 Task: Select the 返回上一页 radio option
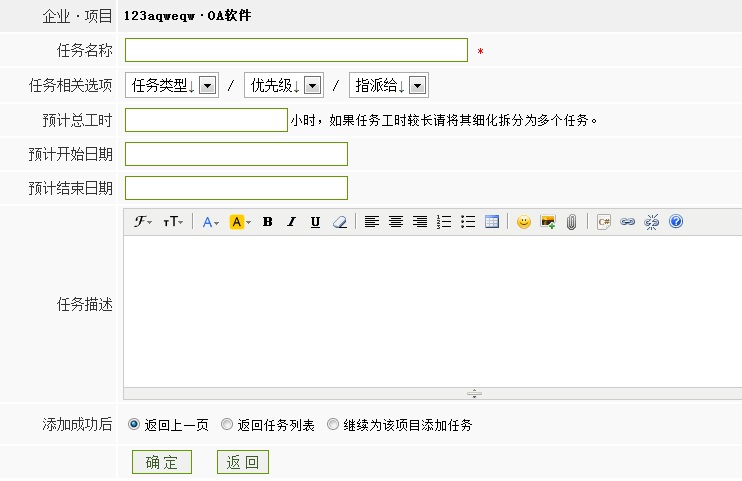(x=134, y=424)
